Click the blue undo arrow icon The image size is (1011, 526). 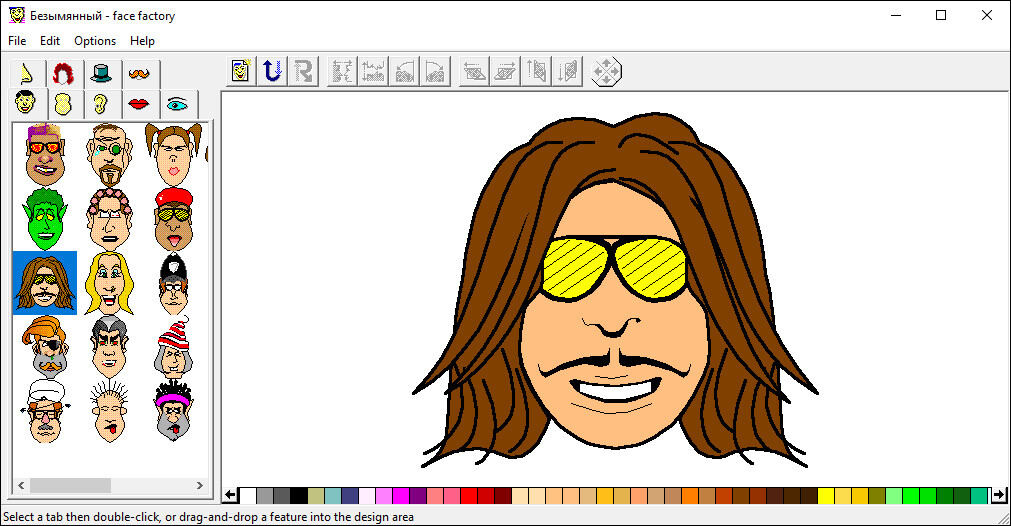coord(272,71)
